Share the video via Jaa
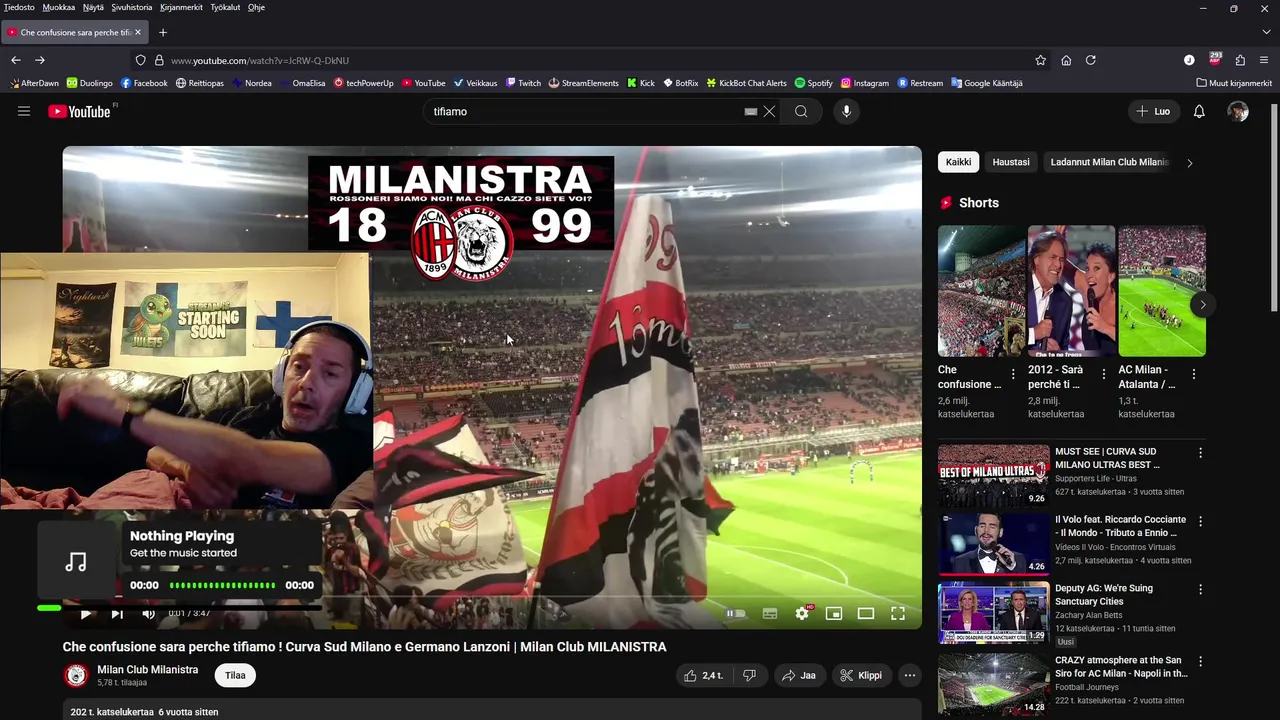 pyautogui.click(x=799, y=675)
